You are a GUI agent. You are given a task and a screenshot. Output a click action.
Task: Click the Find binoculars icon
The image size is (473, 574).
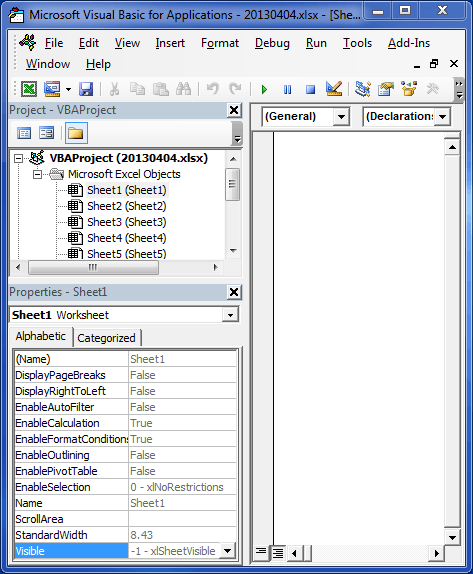click(183, 89)
